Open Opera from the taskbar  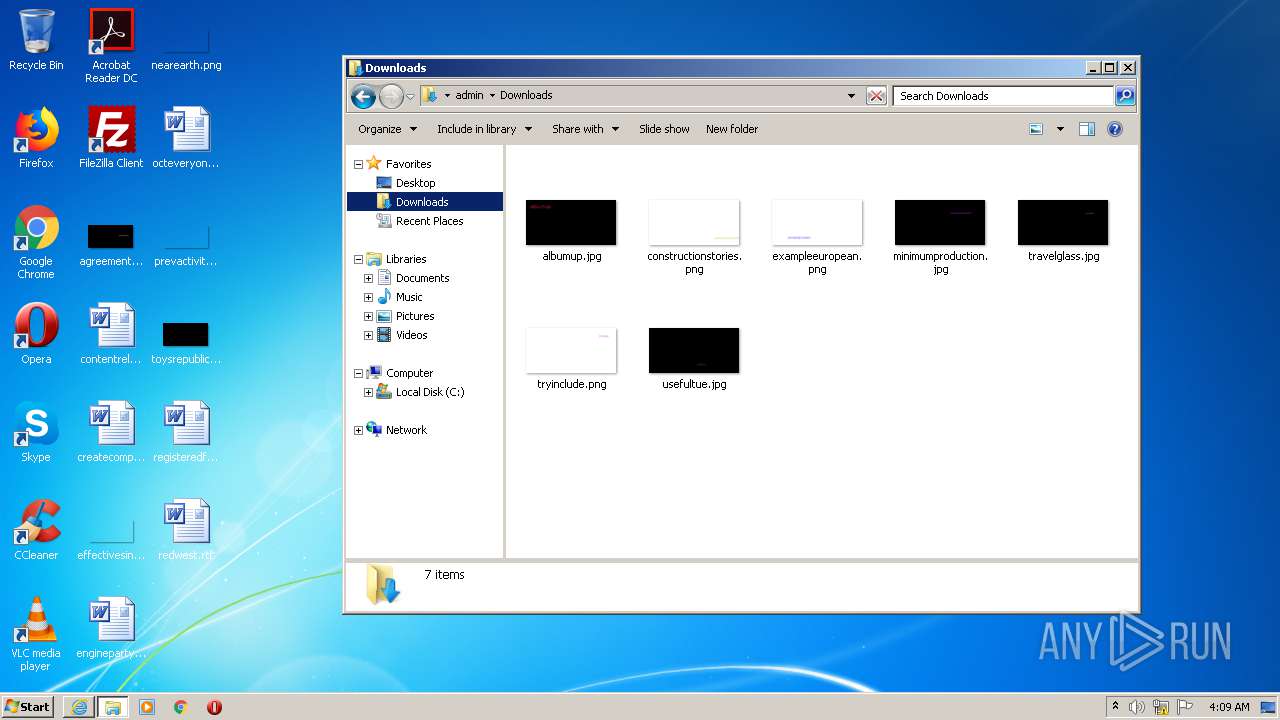tap(214, 707)
